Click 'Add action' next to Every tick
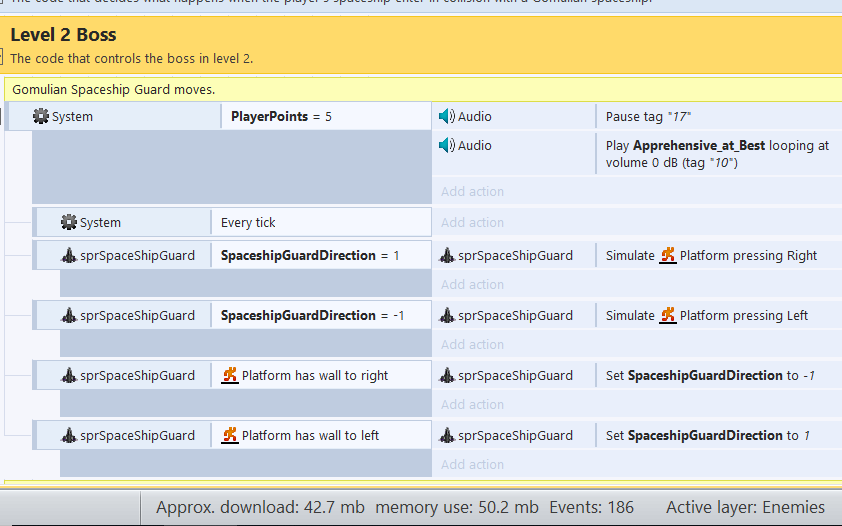Screen dimensions: 842x526 (x=472, y=223)
